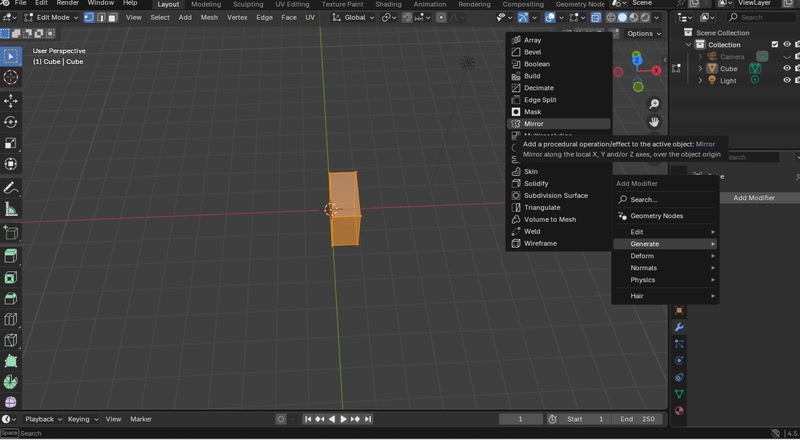Select the 3D Cursor tool
This screenshot has width=800, height=440.
pos(11,77)
